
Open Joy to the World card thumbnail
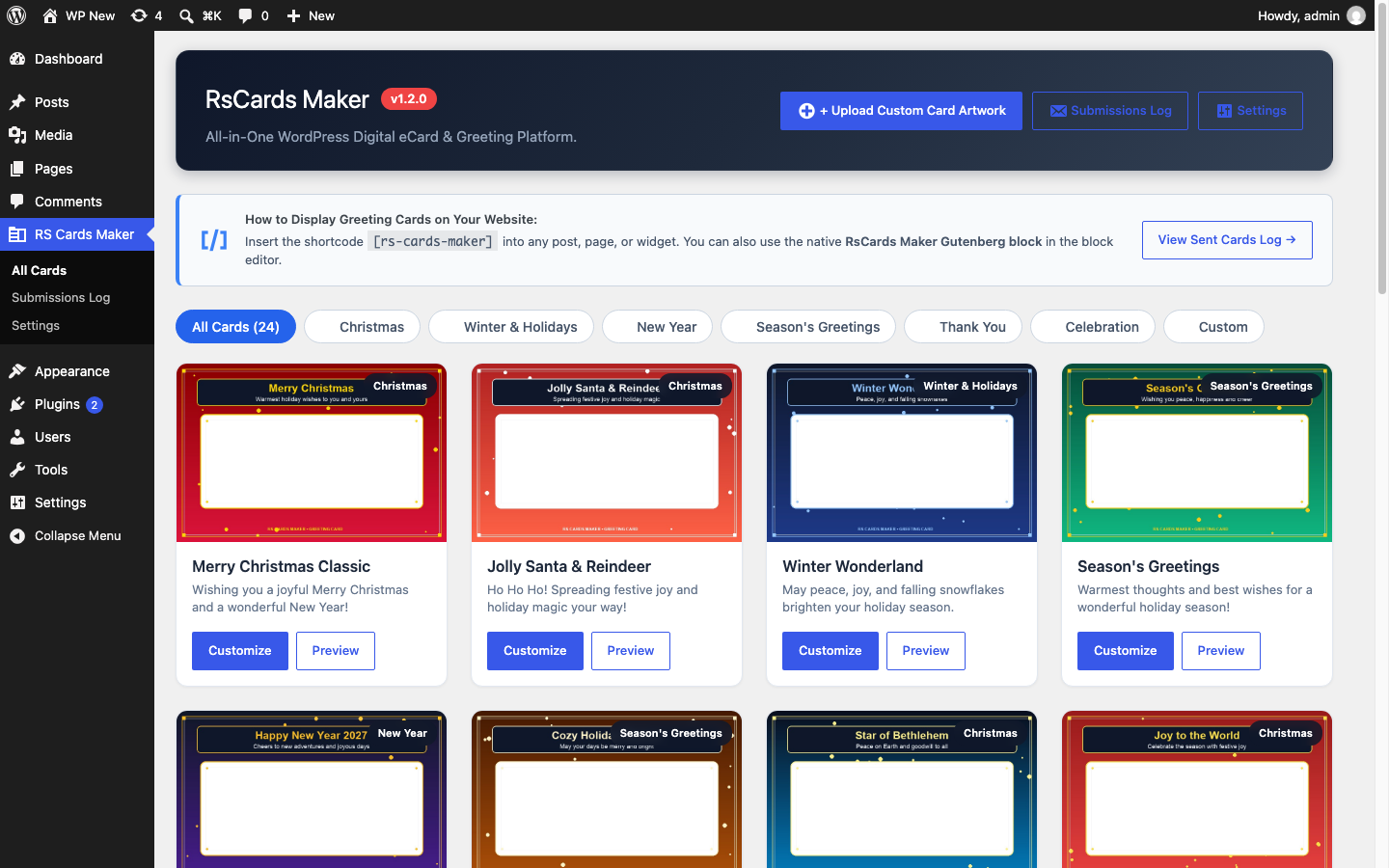pyautogui.click(x=1197, y=789)
